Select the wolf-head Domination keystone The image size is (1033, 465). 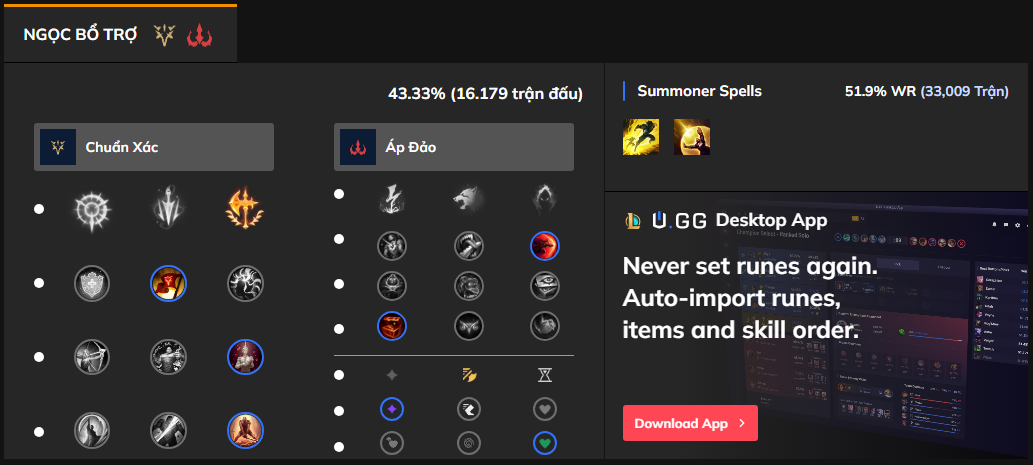[469, 198]
